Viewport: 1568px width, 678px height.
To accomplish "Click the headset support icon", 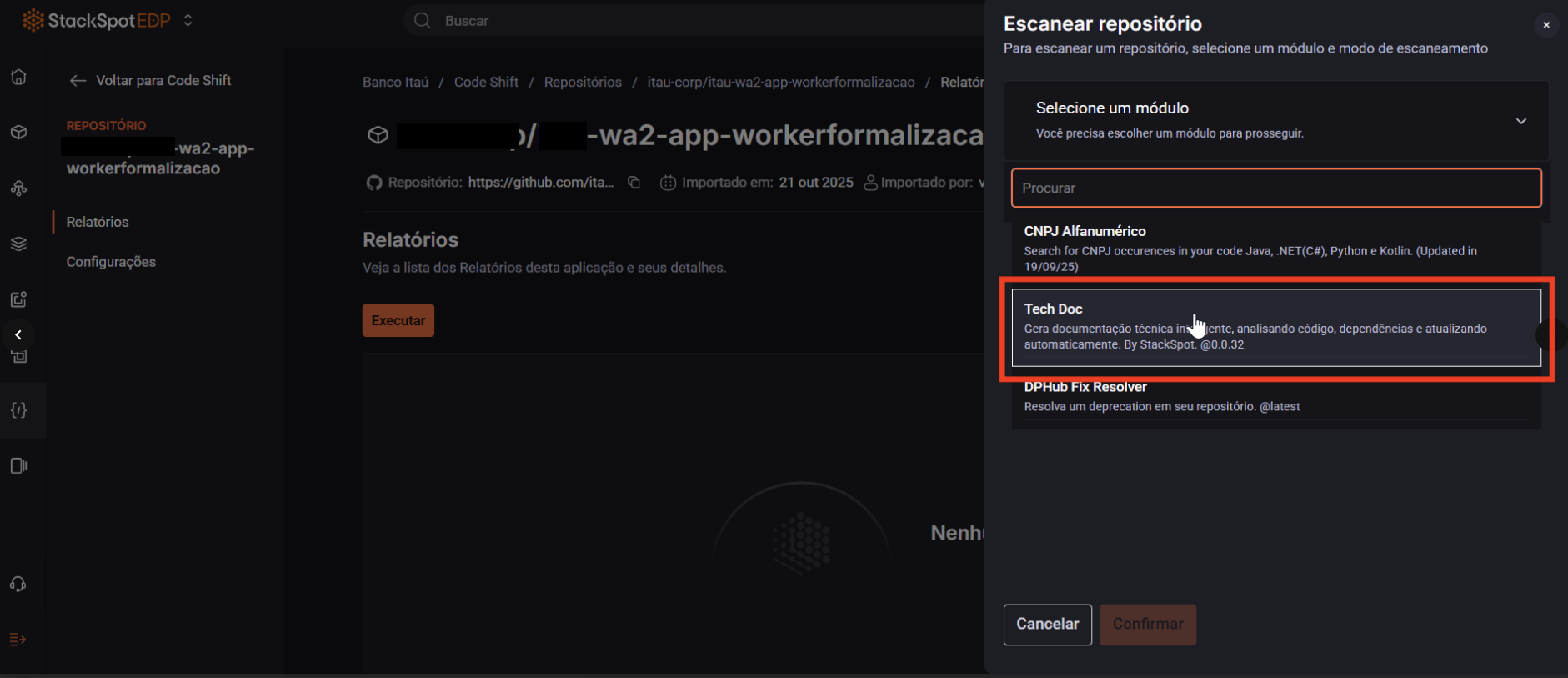I will [x=18, y=584].
